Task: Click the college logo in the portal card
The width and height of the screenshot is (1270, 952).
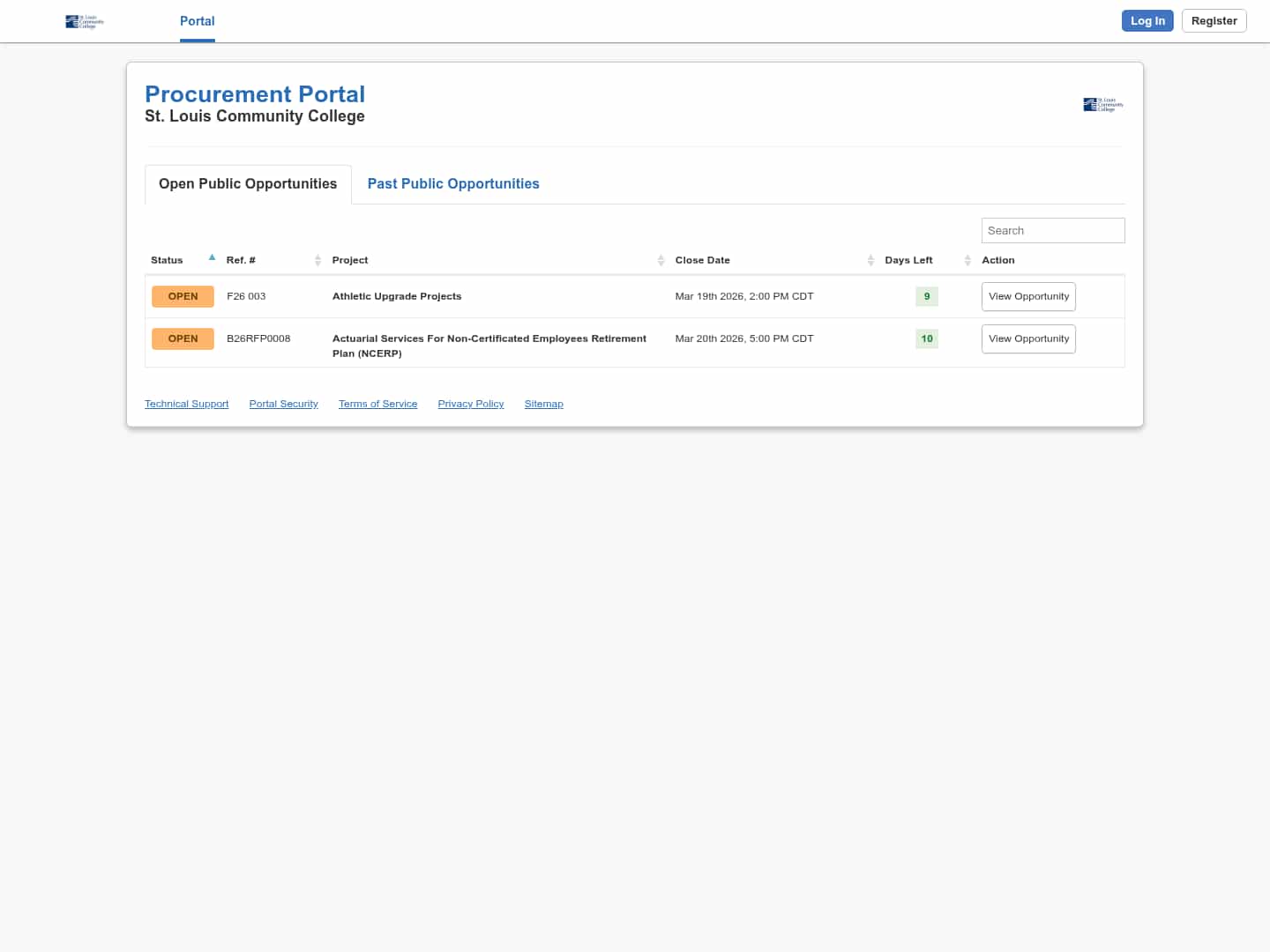Action: point(1102,105)
